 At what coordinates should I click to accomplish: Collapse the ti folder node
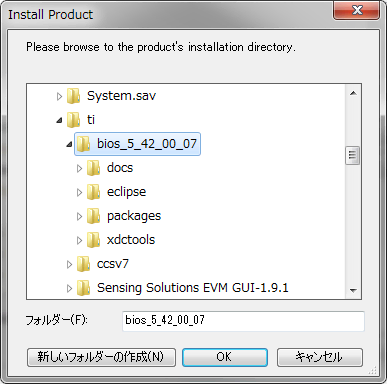pyautogui.click(x=59, y=120)
